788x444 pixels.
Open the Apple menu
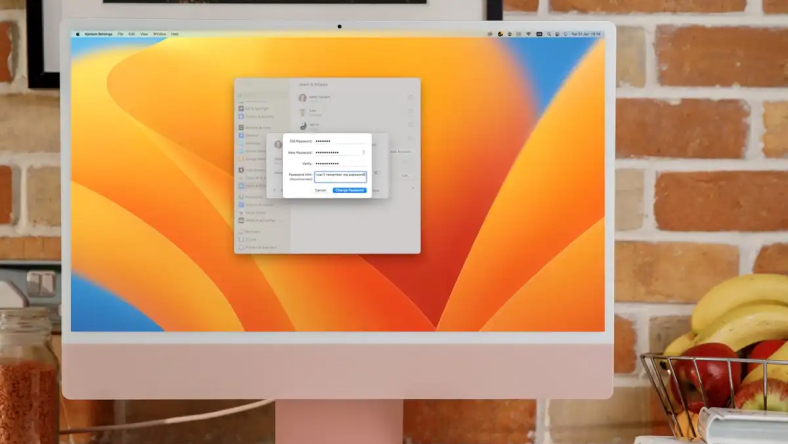(77, 34)
